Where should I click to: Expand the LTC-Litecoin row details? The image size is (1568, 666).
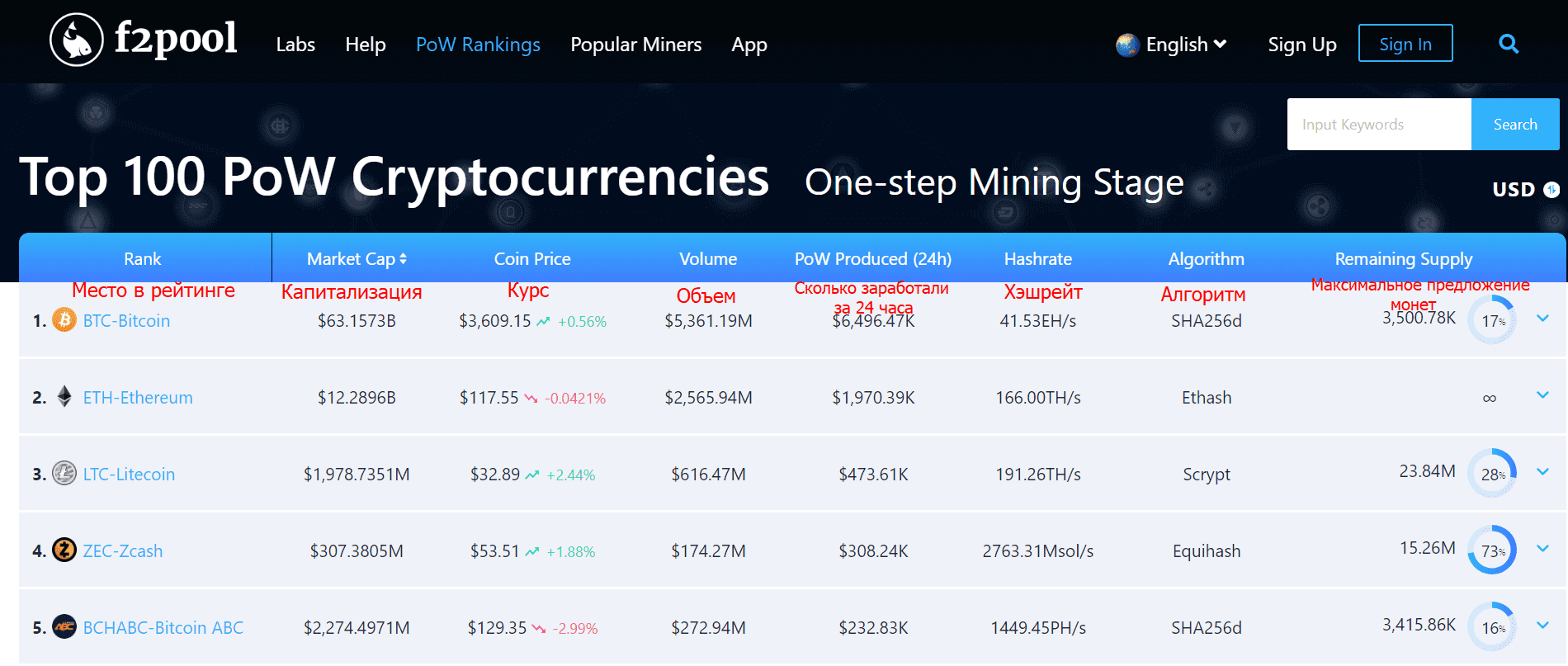[x=1542, y=471]
